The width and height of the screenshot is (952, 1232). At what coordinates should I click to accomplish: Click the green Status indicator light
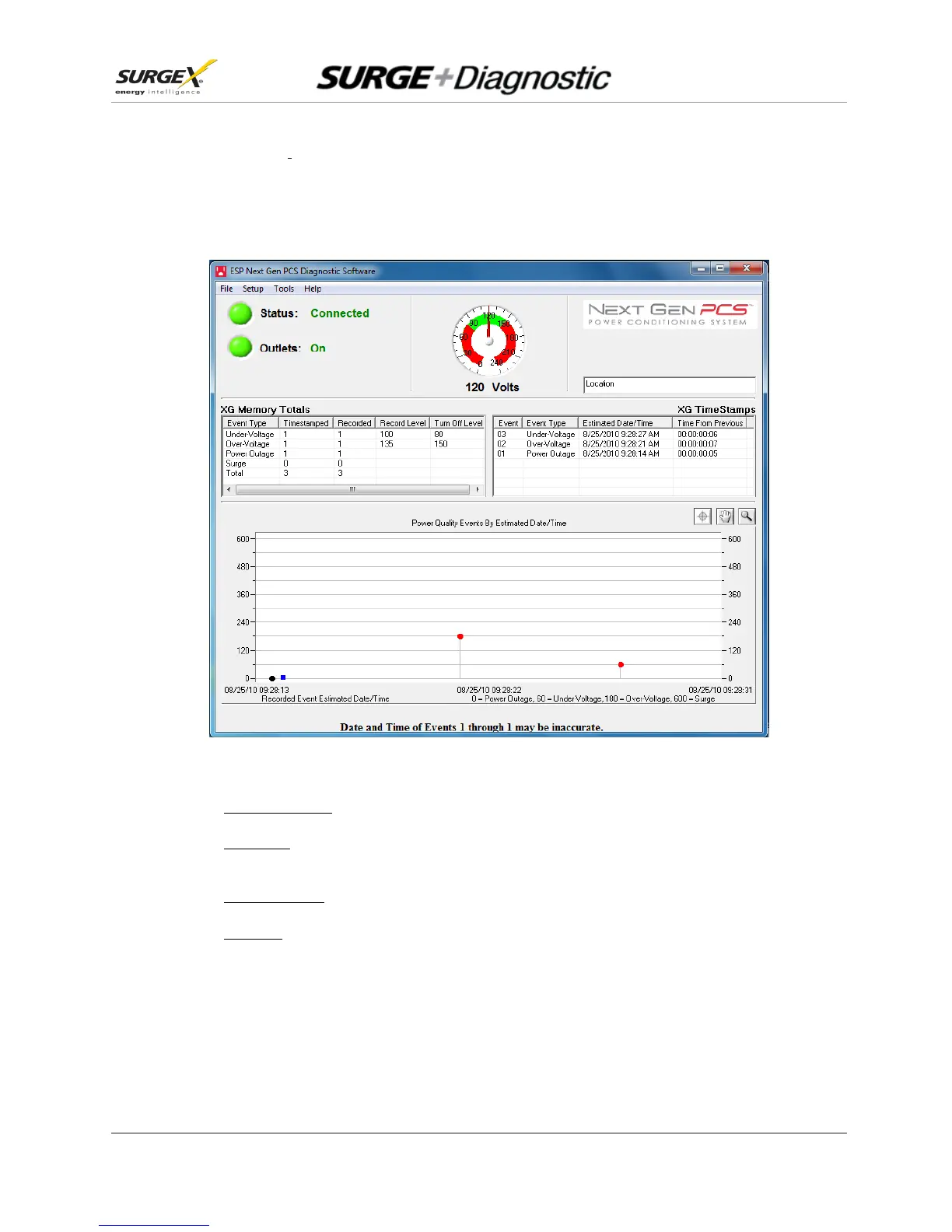click(x=240, y=313)
